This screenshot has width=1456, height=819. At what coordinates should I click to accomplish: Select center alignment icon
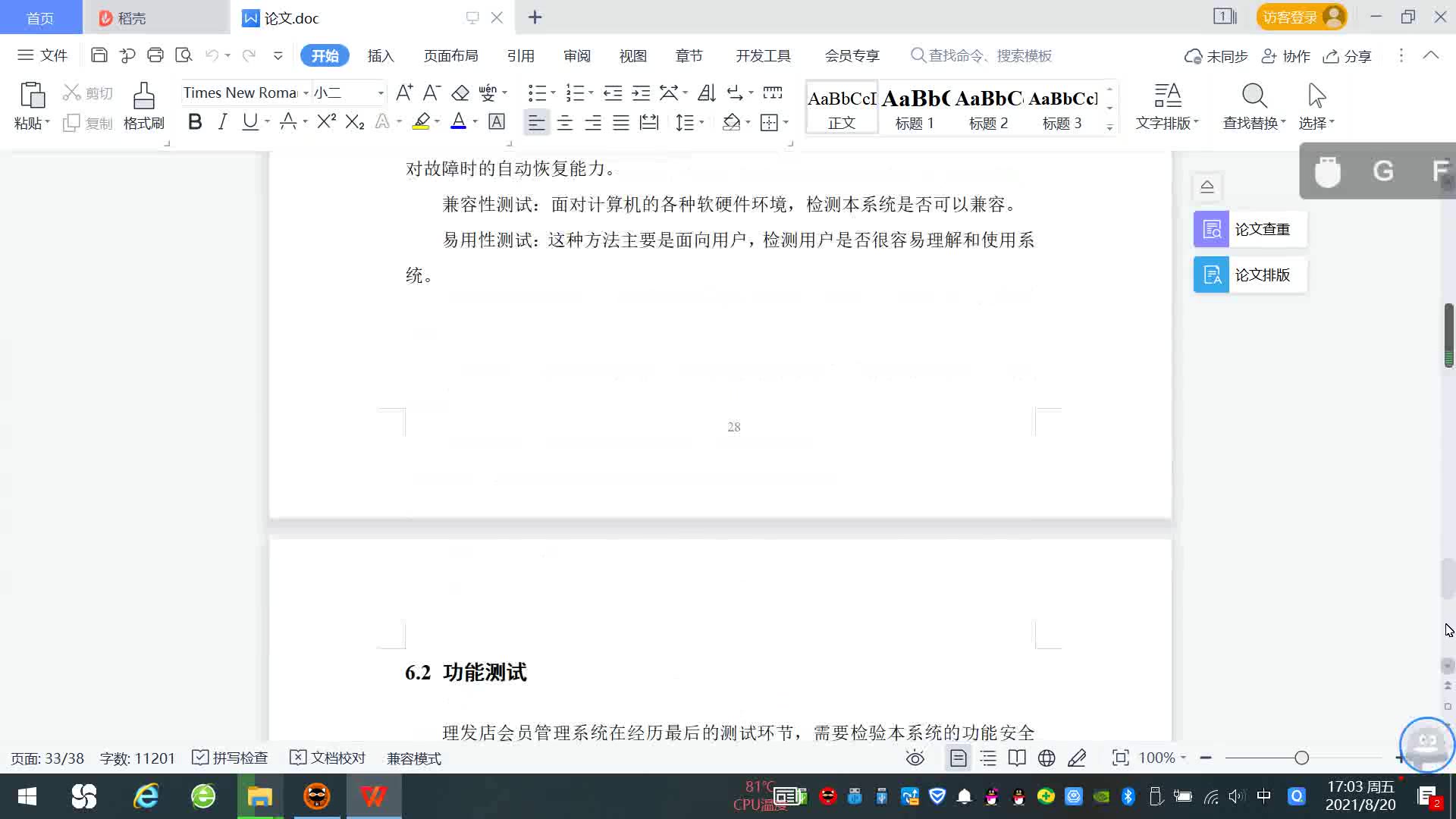[565, 123]
